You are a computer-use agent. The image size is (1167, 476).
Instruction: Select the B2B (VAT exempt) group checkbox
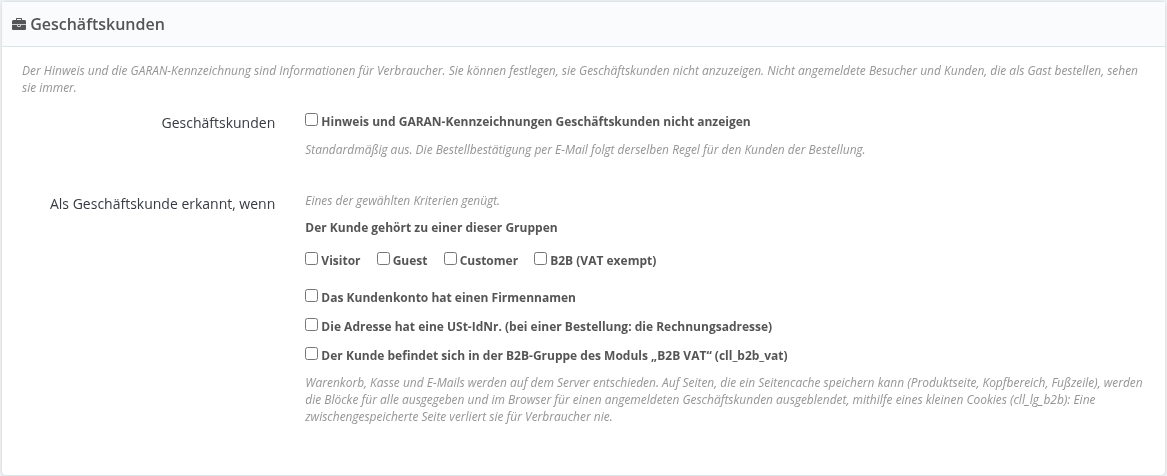click(540, 259)
